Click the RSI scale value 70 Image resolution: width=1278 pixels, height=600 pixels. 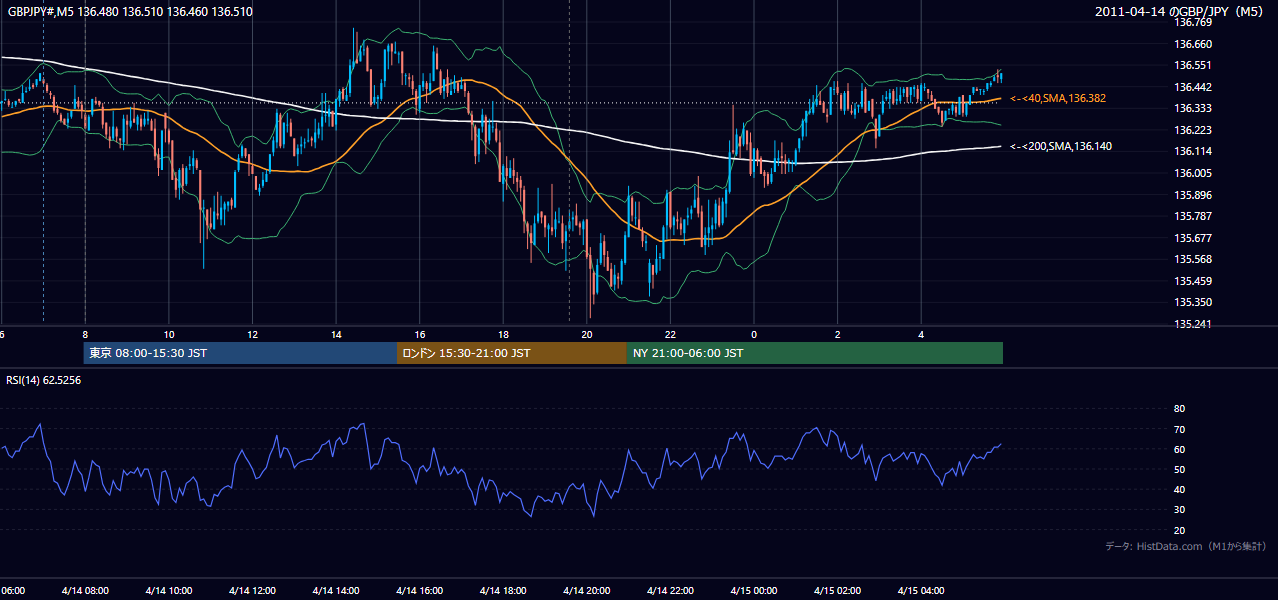[1179, 429]
